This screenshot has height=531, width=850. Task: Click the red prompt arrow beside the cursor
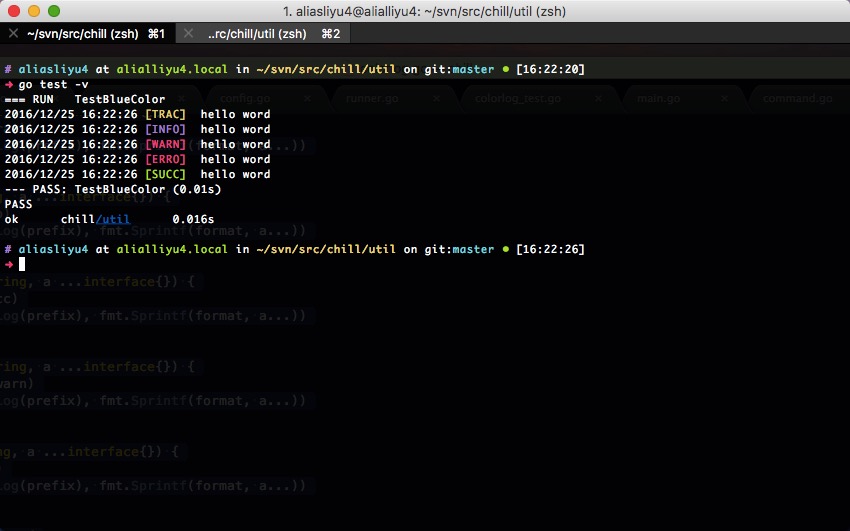point(9,264)
